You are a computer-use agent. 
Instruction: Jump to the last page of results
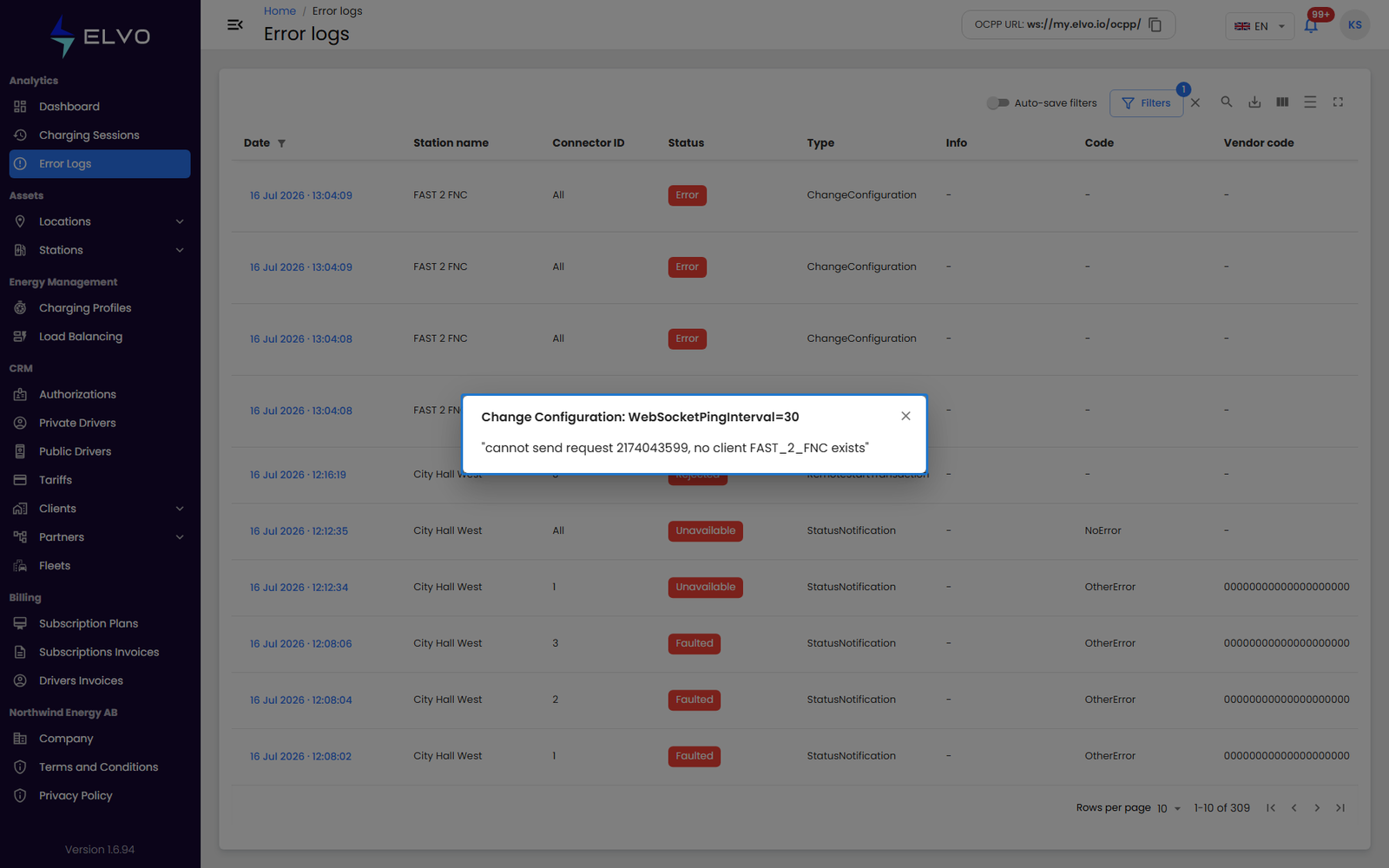click(x=1340, y=808)
